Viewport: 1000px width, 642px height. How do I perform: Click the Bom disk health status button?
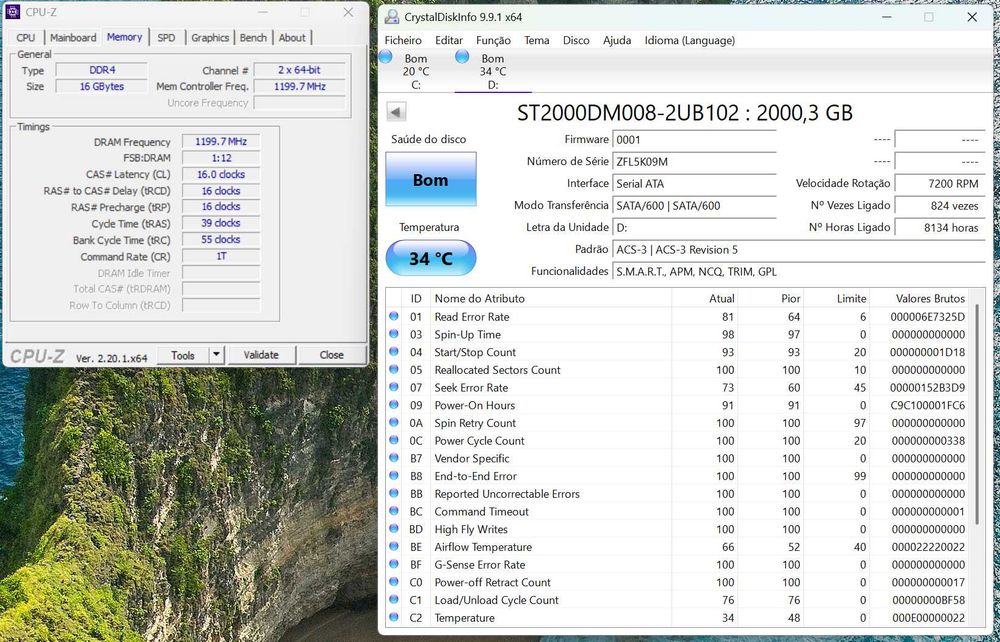click(x=430, y=179)
